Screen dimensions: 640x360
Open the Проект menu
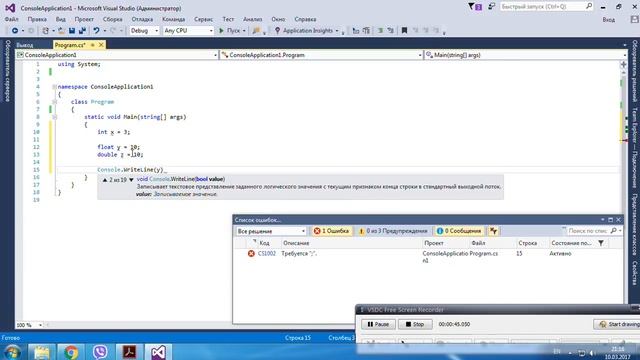84,19
